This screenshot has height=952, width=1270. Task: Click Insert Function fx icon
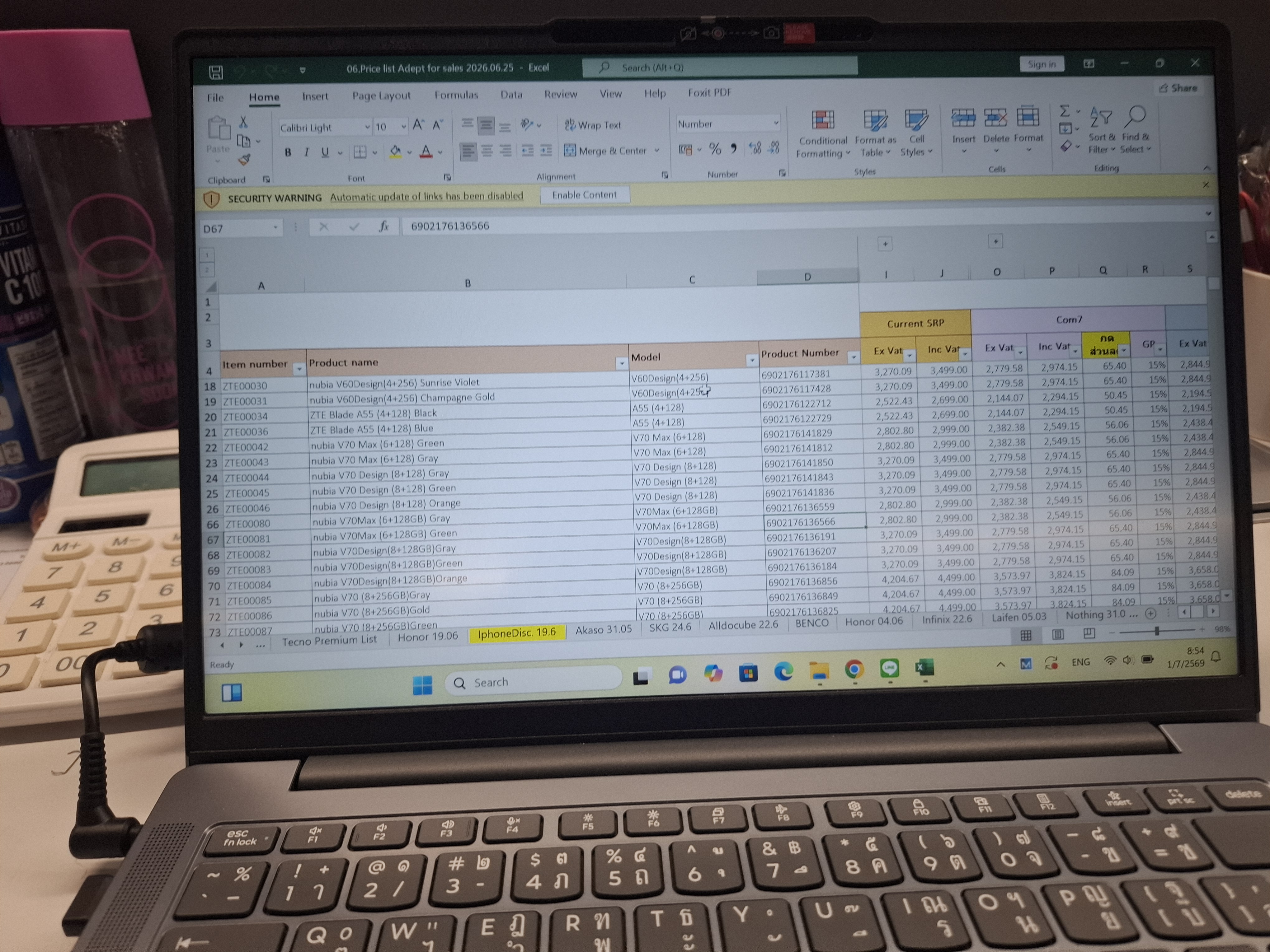pos(383,227)
